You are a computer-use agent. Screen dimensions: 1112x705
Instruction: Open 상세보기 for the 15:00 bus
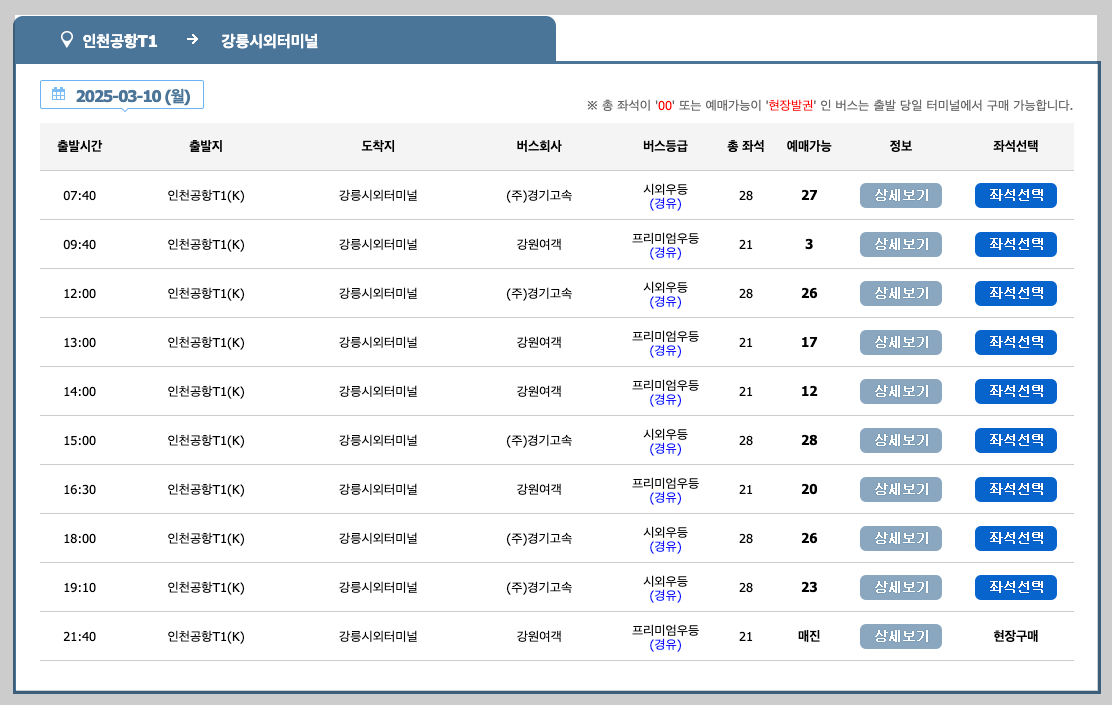coord(901,440)
